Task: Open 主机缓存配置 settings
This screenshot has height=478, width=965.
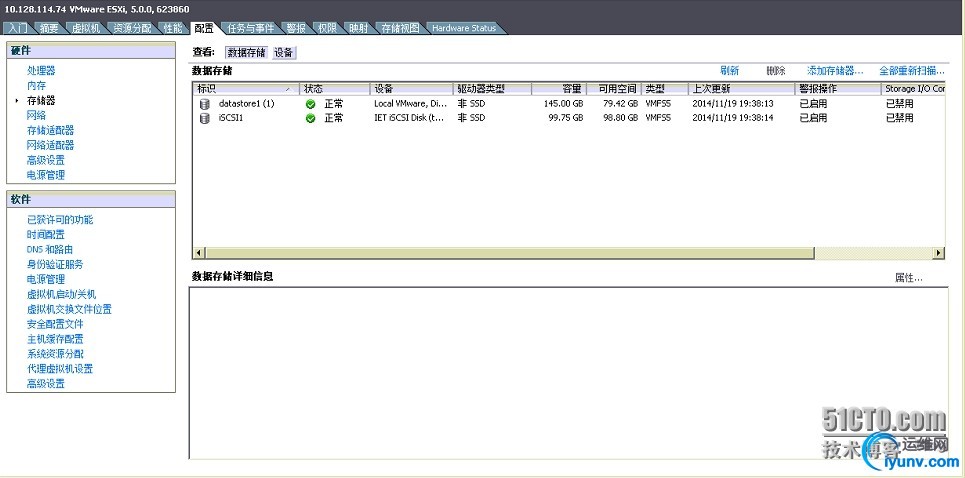Action: (x=55, y=339)
